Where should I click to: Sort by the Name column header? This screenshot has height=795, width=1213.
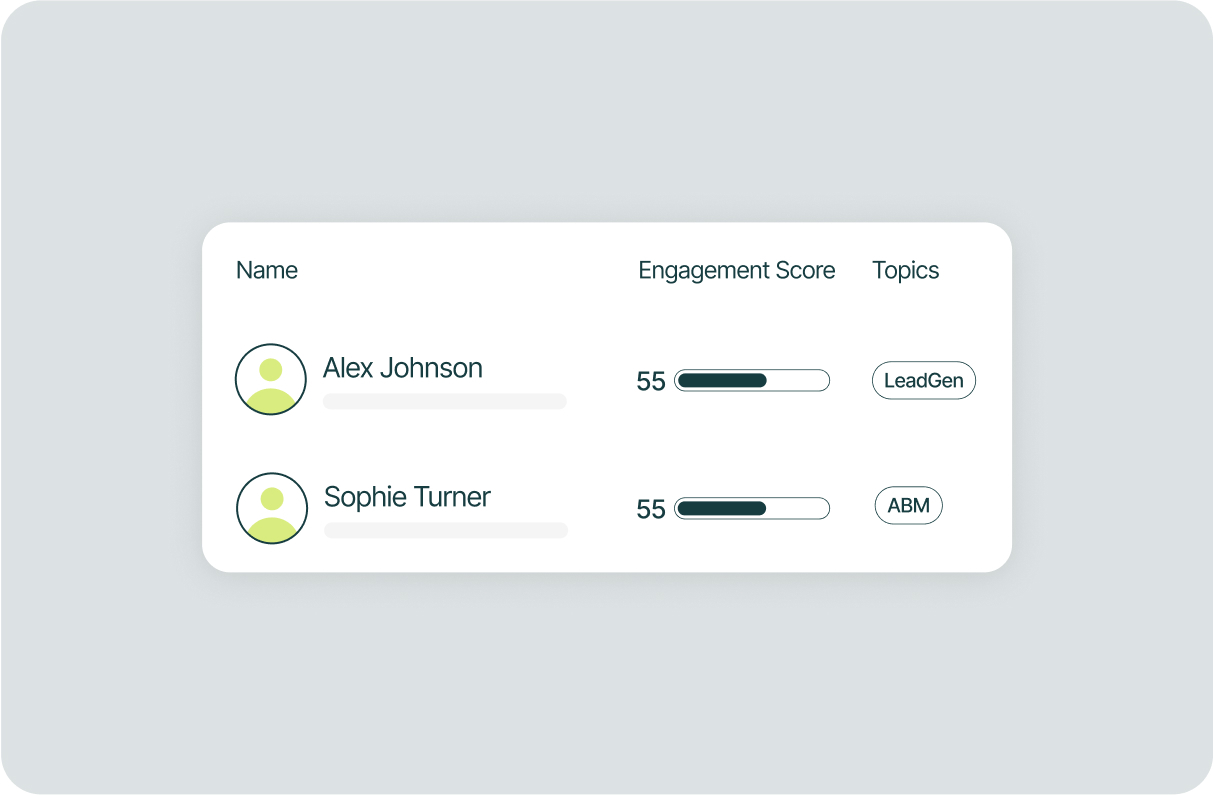coord(267,270)
